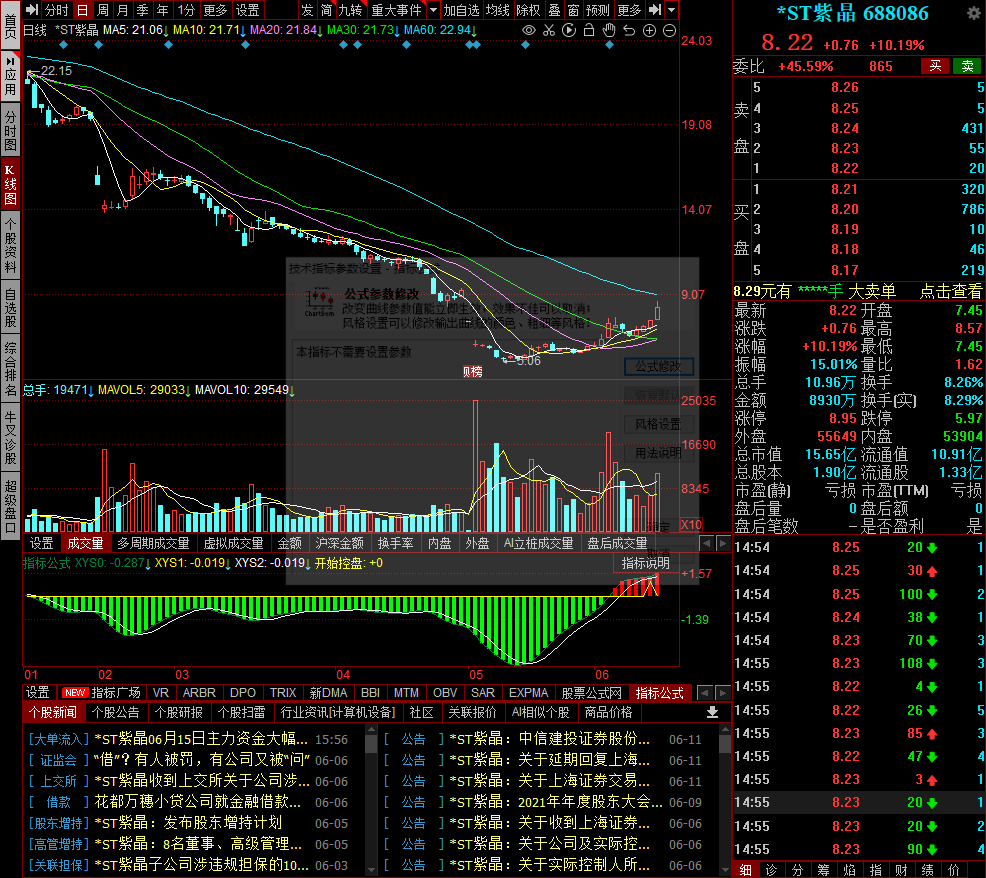Click 点击查看 link in 大卖单 row

(x=950, y=291)
